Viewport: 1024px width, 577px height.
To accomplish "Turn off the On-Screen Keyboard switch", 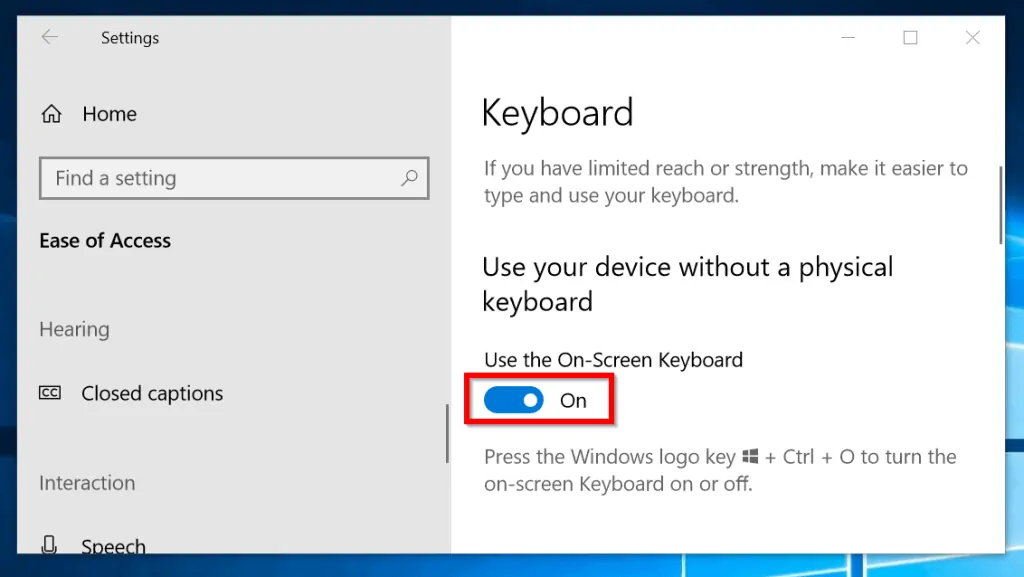I will tap(513, 400).
